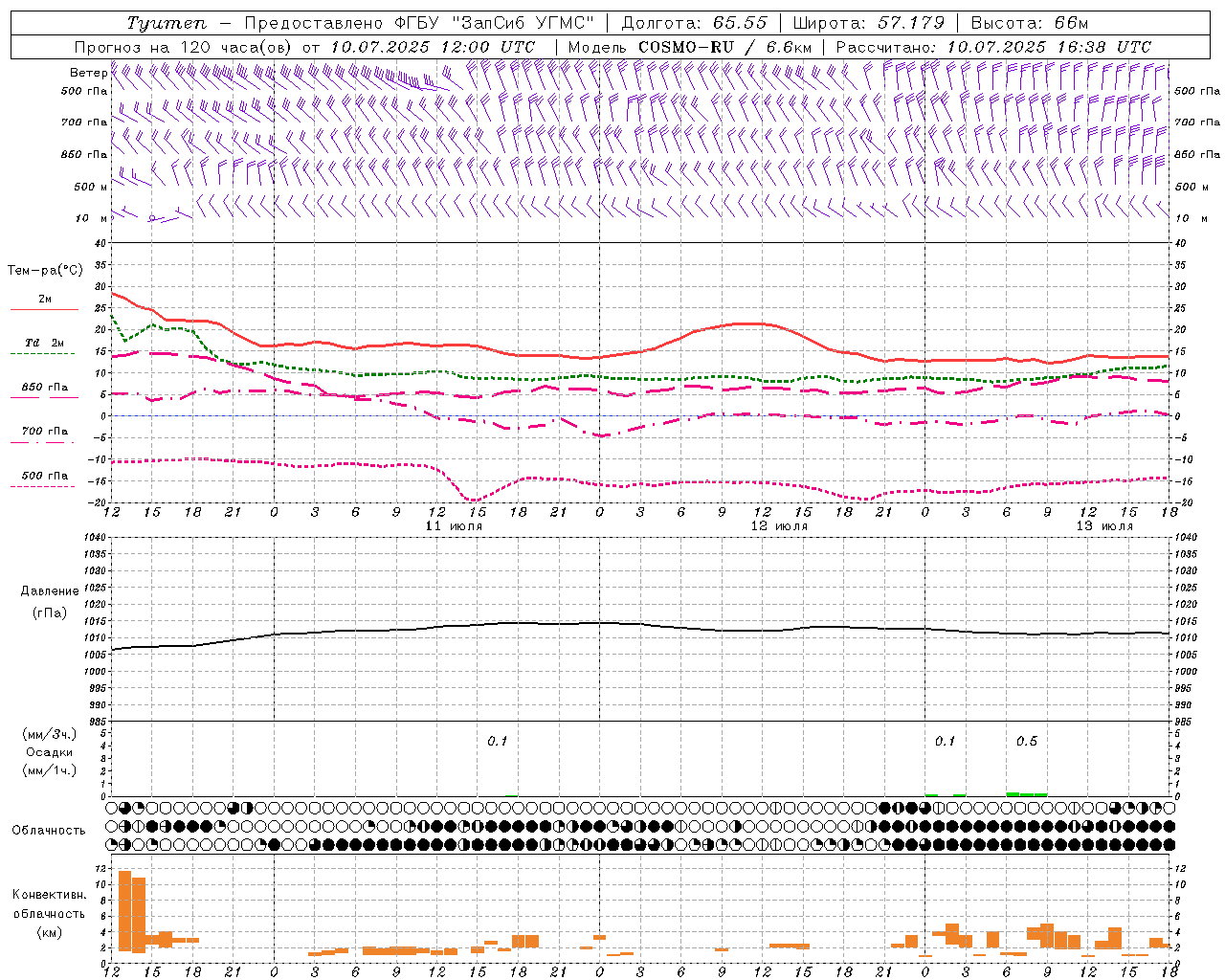Select the "Широта: 57.179" header field
Viewport: 1225px width, 980px height.
[x=870, y=23]
